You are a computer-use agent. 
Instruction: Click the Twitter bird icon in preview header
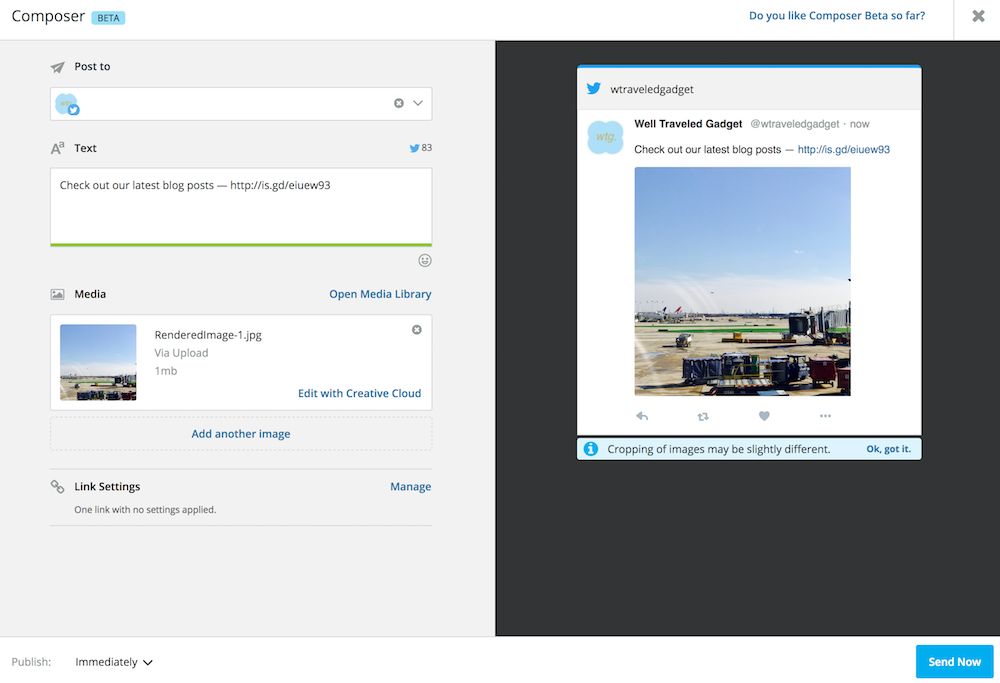[594, 89]
